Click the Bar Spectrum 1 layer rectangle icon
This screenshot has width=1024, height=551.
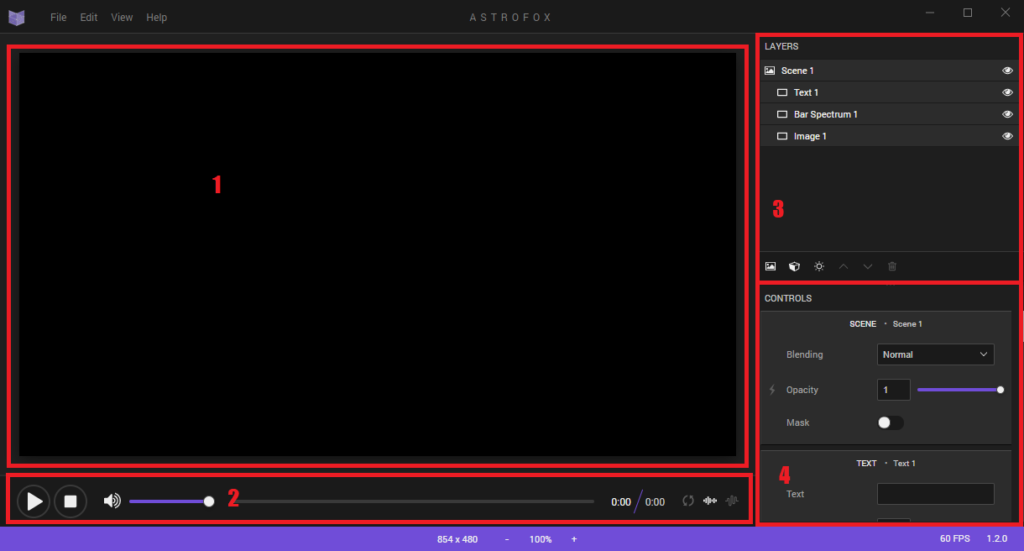pos(782,114)
